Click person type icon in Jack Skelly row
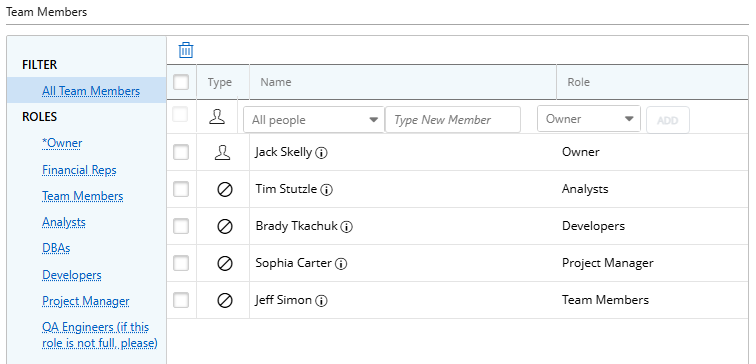Image resolution: width=756 pixels, height=364 pixels. [223, 153]
